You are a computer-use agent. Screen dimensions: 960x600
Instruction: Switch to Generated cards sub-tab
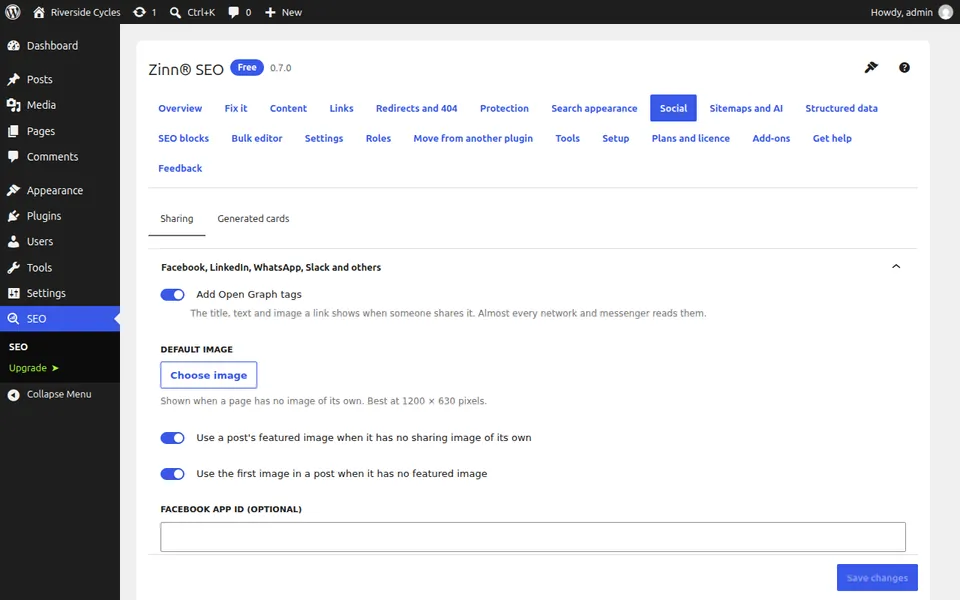(x=253, y=219)
